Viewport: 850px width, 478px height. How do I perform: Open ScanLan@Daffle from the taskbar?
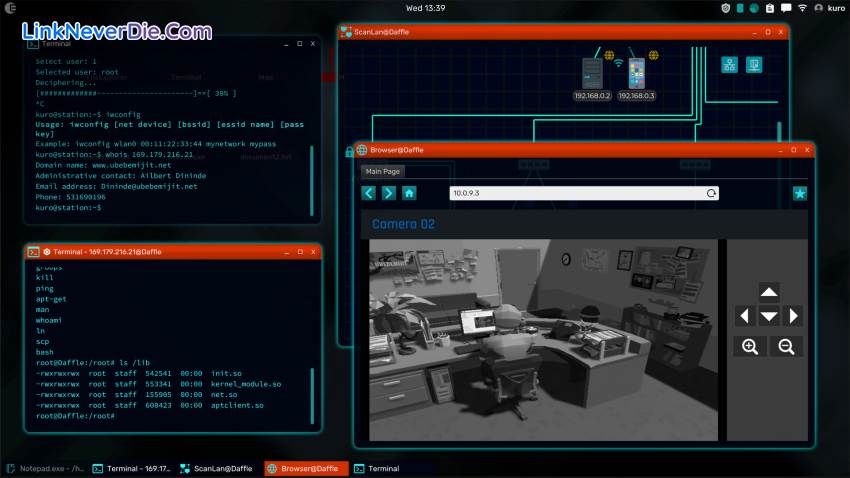point(217,468)
